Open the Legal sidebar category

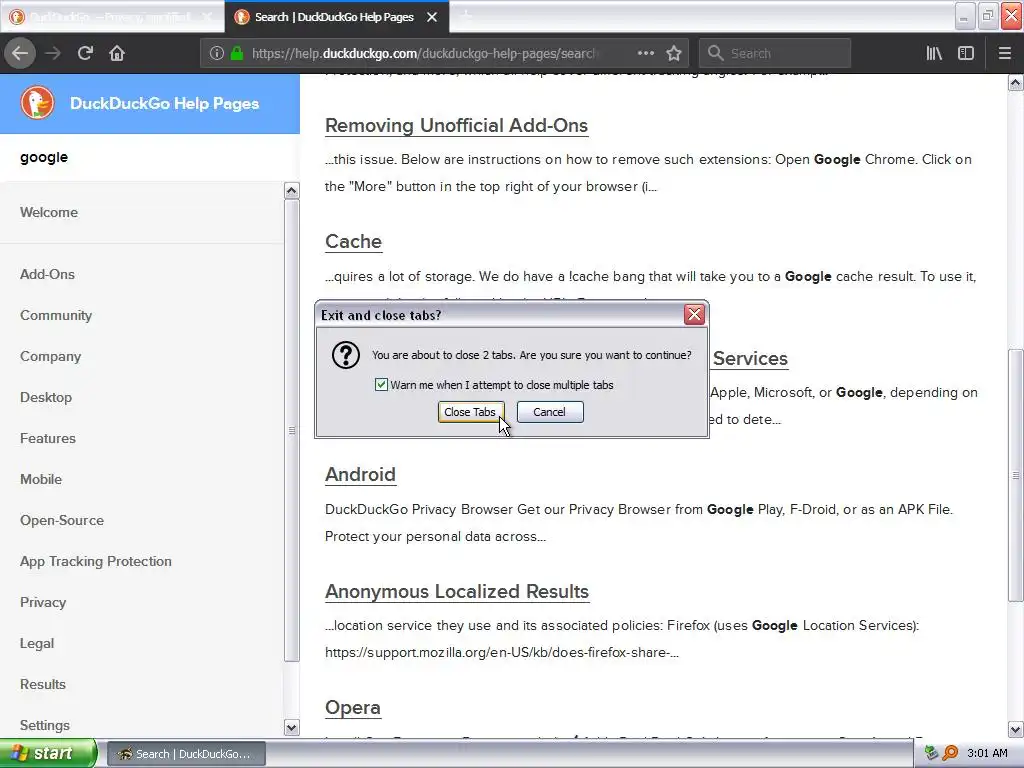point(37,643)
